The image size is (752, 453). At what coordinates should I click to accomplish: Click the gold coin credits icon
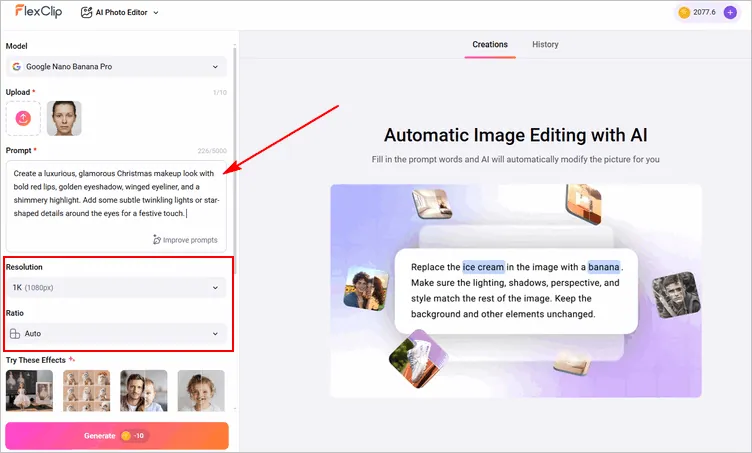point(684,12)
